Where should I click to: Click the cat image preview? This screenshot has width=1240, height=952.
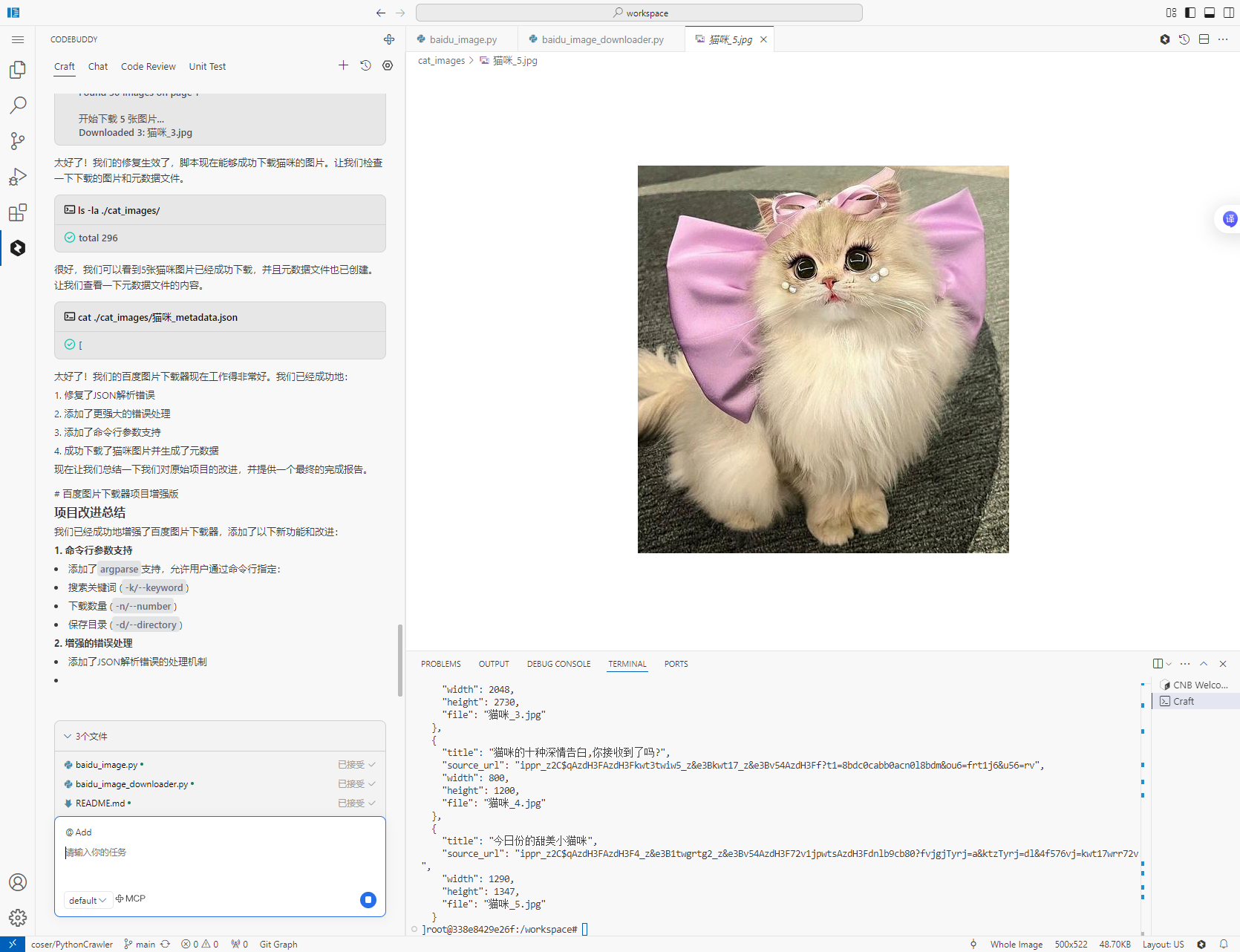coord(823,359)
